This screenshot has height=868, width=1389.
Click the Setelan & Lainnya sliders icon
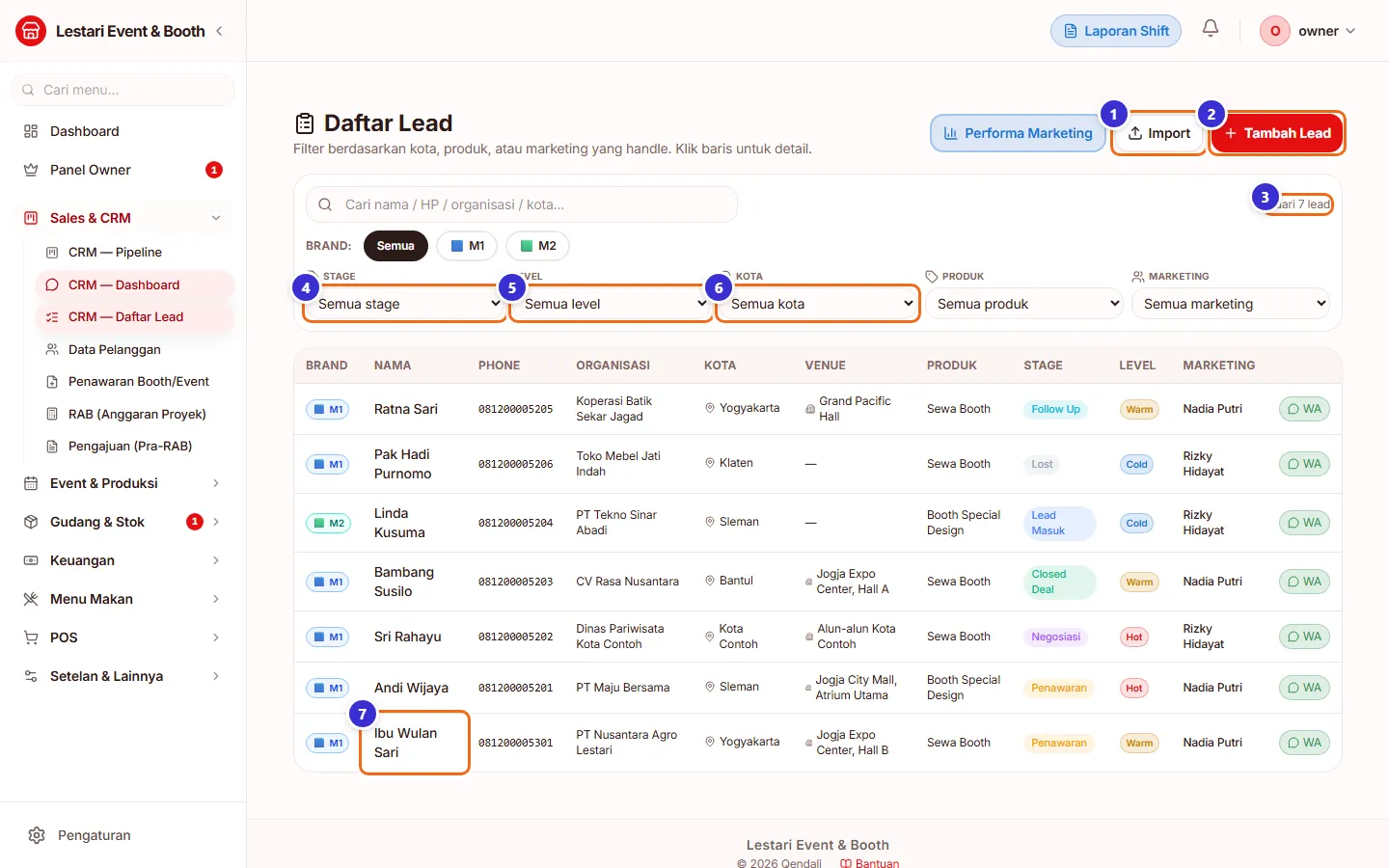pyautogui.click(x=31, y=676)
